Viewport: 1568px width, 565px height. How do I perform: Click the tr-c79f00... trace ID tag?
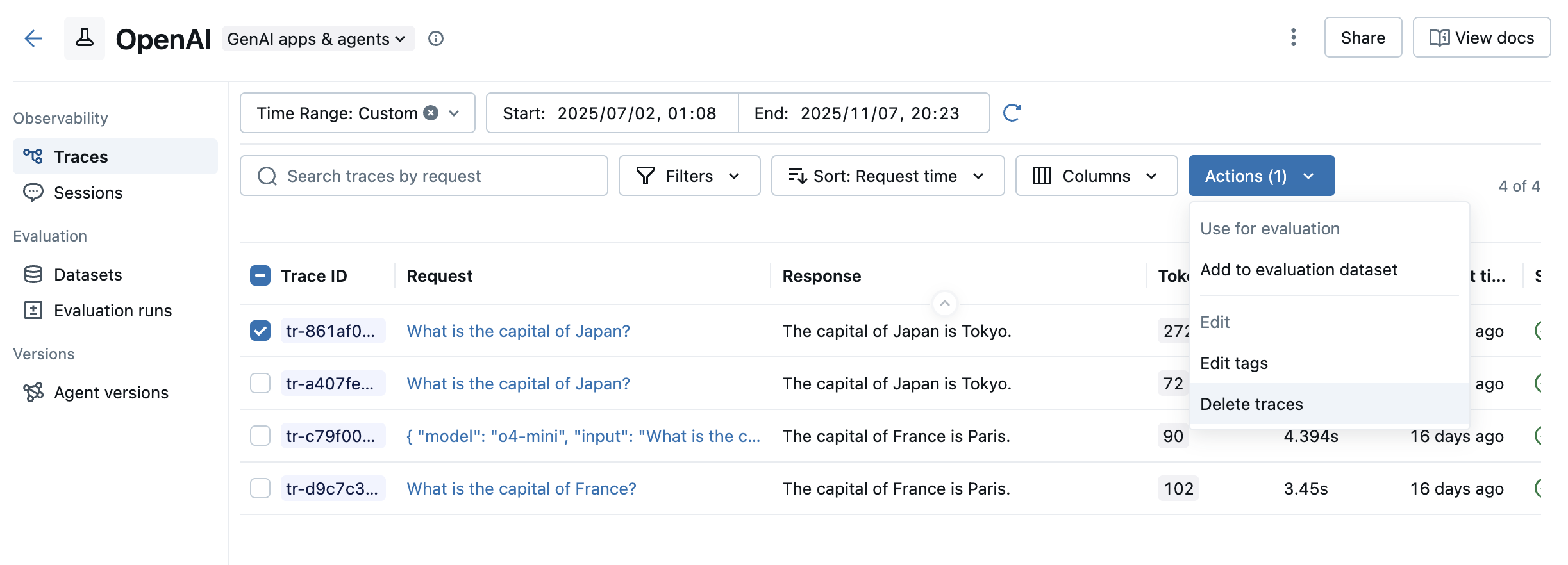333,436
